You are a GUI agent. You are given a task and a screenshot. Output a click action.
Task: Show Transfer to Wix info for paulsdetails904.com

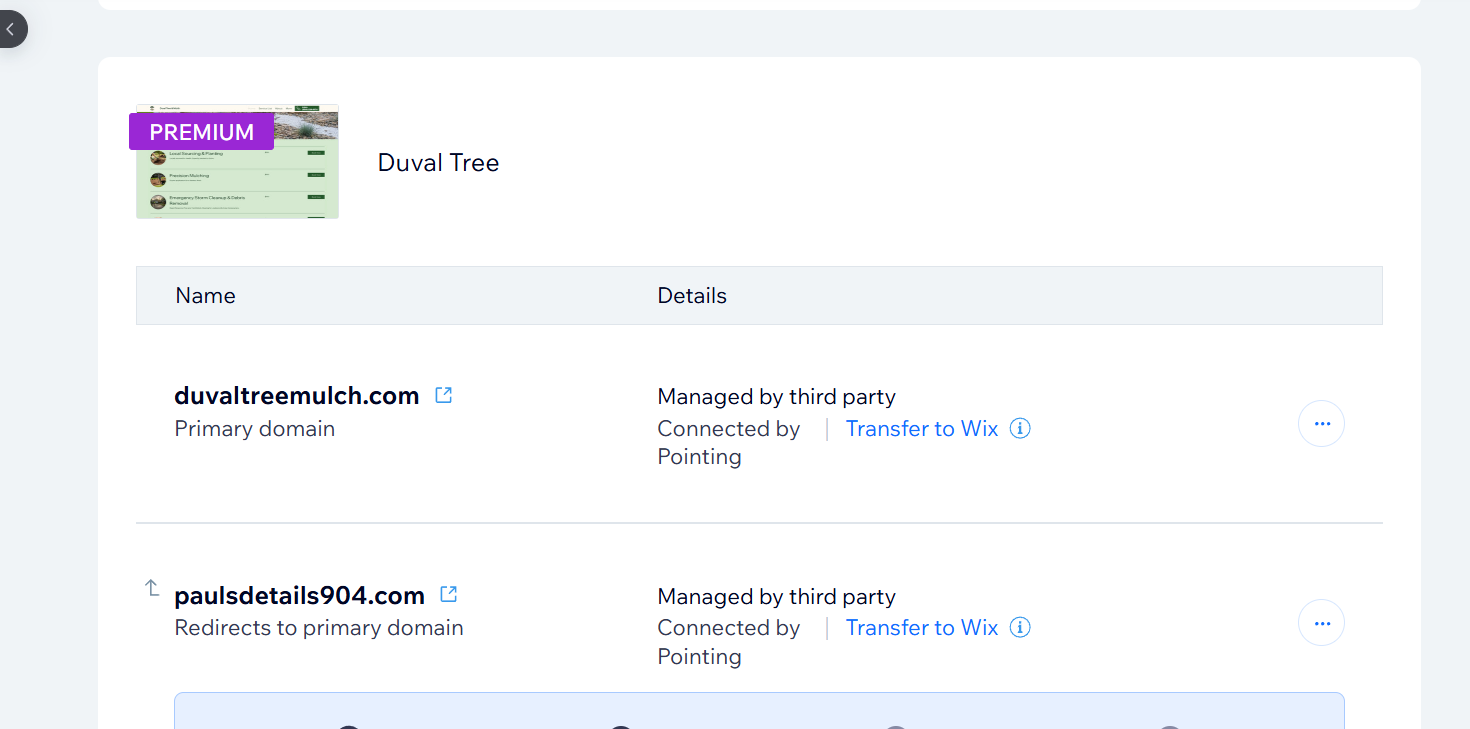point(1020,627)
